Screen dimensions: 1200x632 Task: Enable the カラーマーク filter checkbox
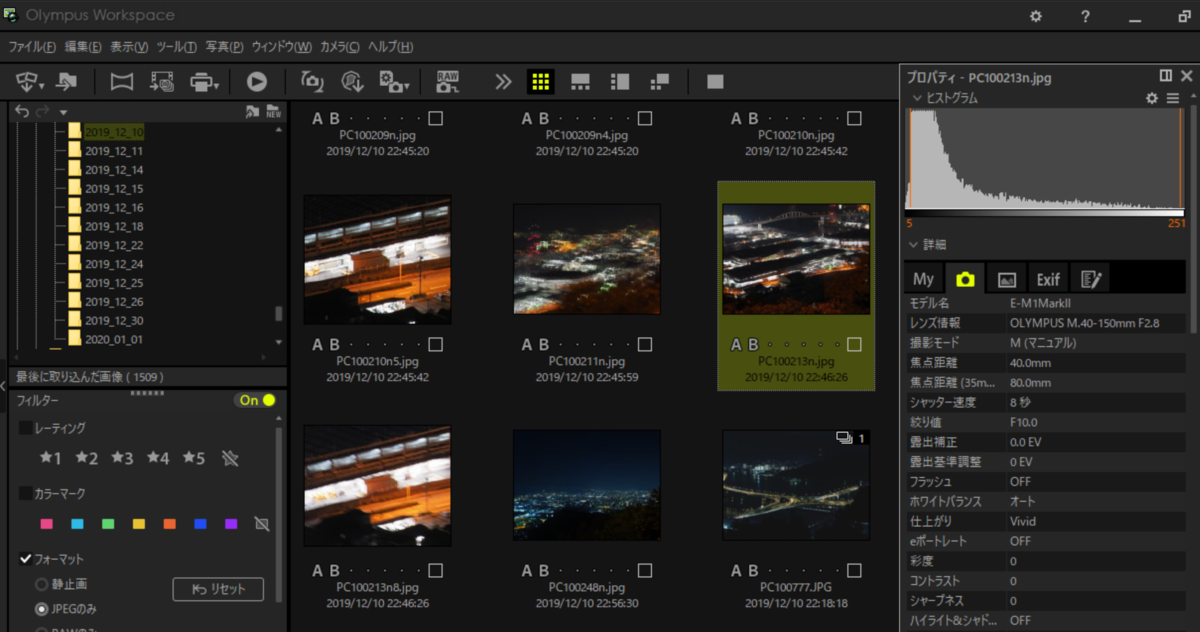point(25,494)
